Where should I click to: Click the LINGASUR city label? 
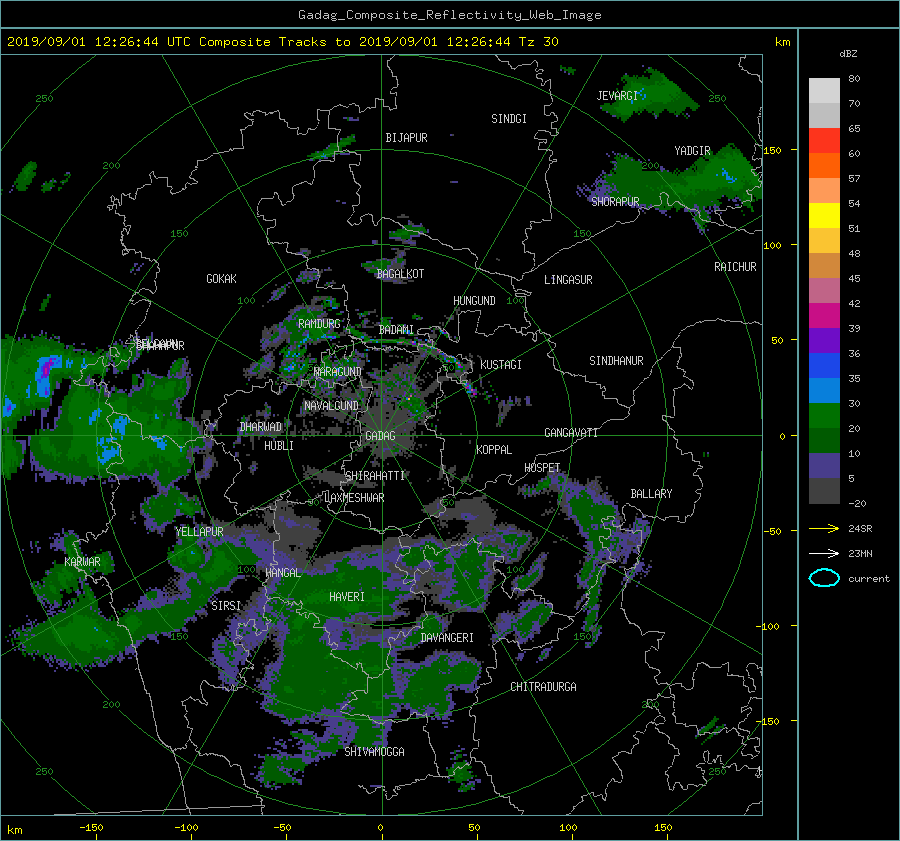568,280
